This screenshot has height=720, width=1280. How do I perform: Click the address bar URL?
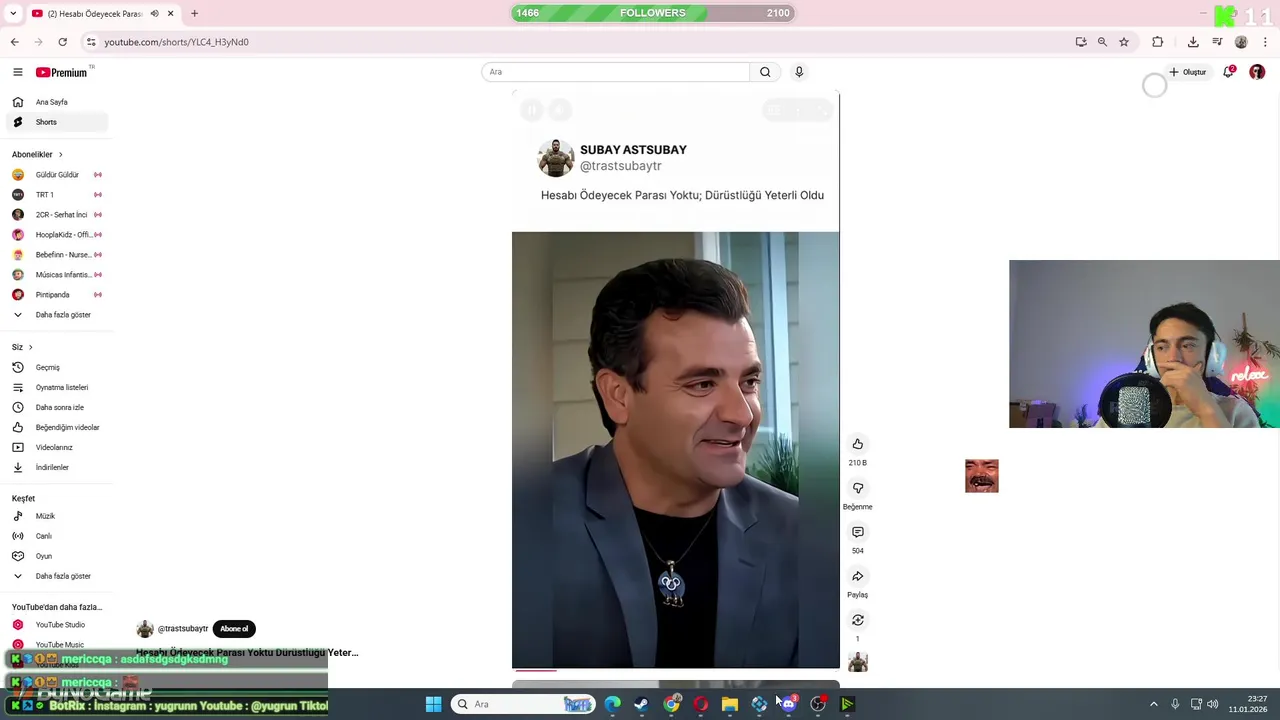pyautogui.click(x=176, y=42)
